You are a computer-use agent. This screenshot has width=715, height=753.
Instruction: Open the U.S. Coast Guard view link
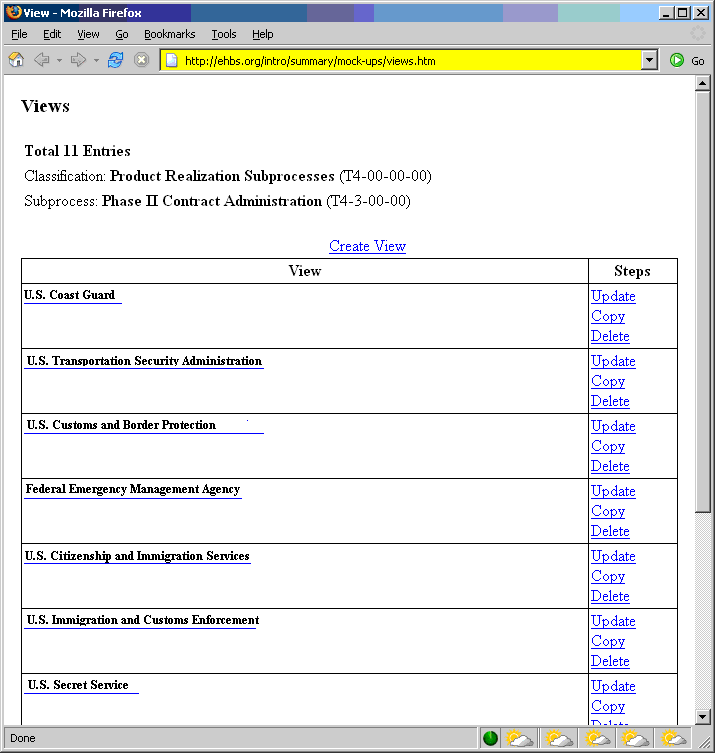pyautogui.click(x=70, y=295)
